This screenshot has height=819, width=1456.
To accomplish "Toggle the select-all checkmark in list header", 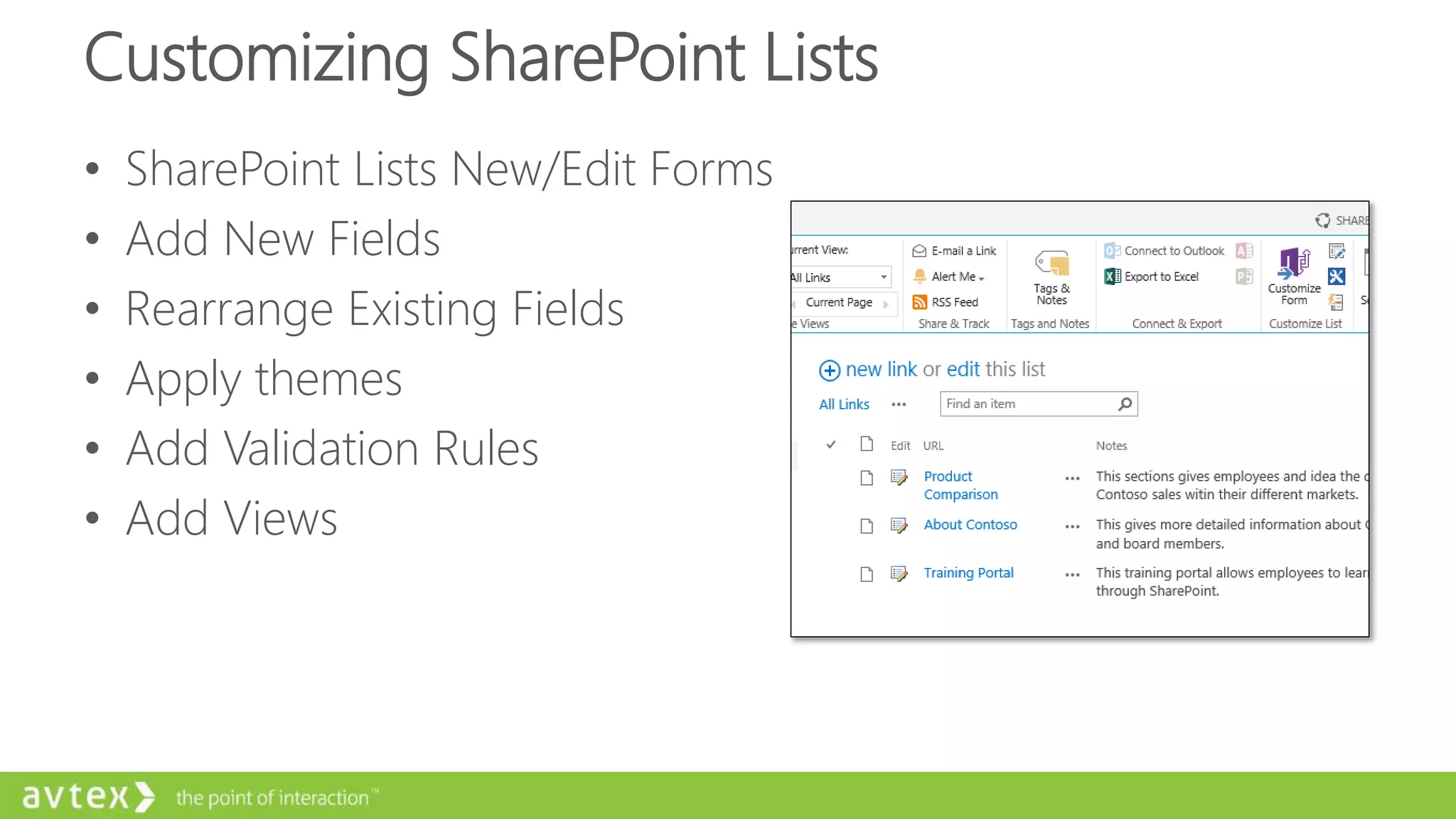I will 830,445.
